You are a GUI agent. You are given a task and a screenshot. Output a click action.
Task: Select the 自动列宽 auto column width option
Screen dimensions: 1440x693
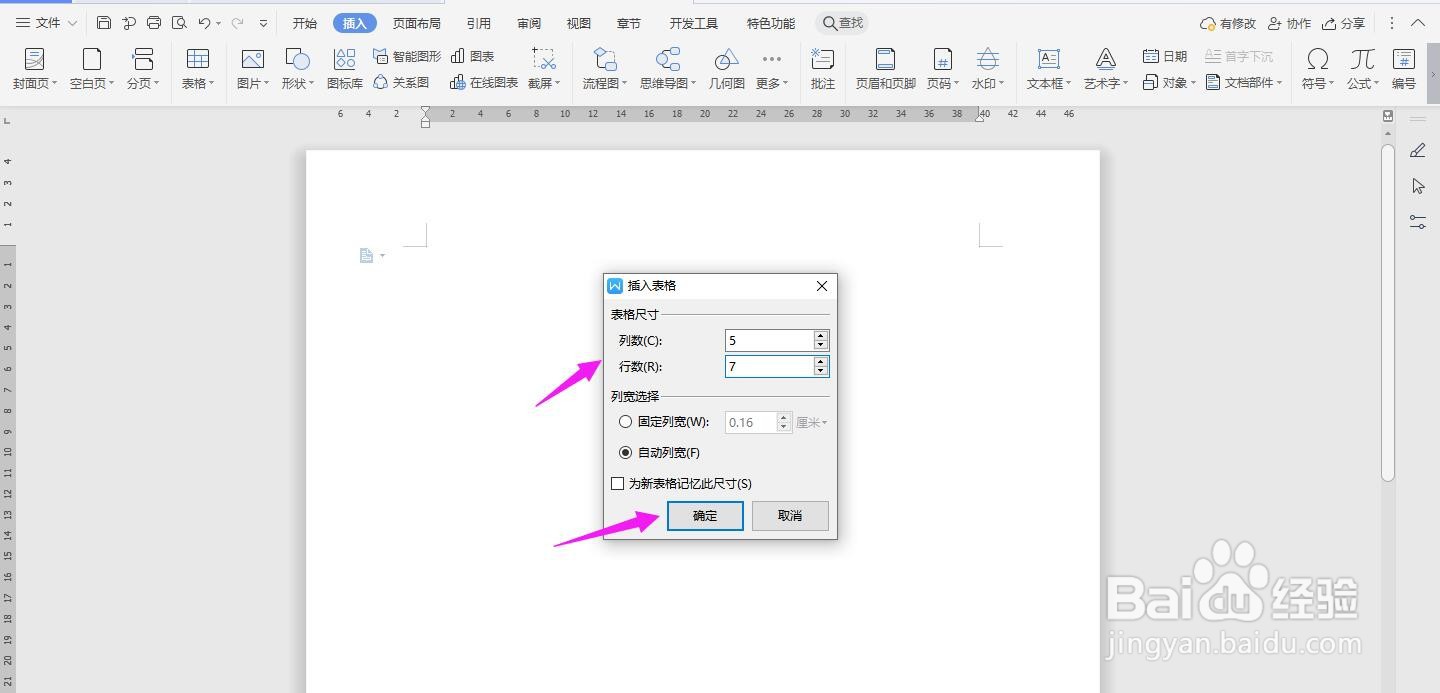click(x=660, y=453)
